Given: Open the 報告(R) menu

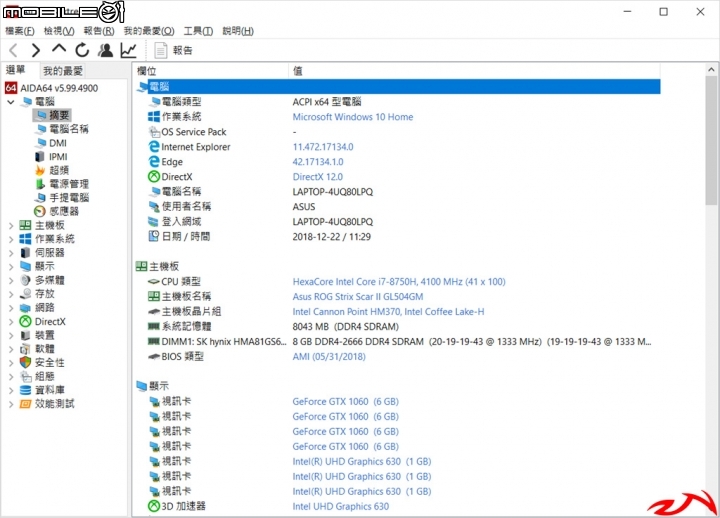Looking at the screenshot, I should pyautogui.click(x=99, y=31).
